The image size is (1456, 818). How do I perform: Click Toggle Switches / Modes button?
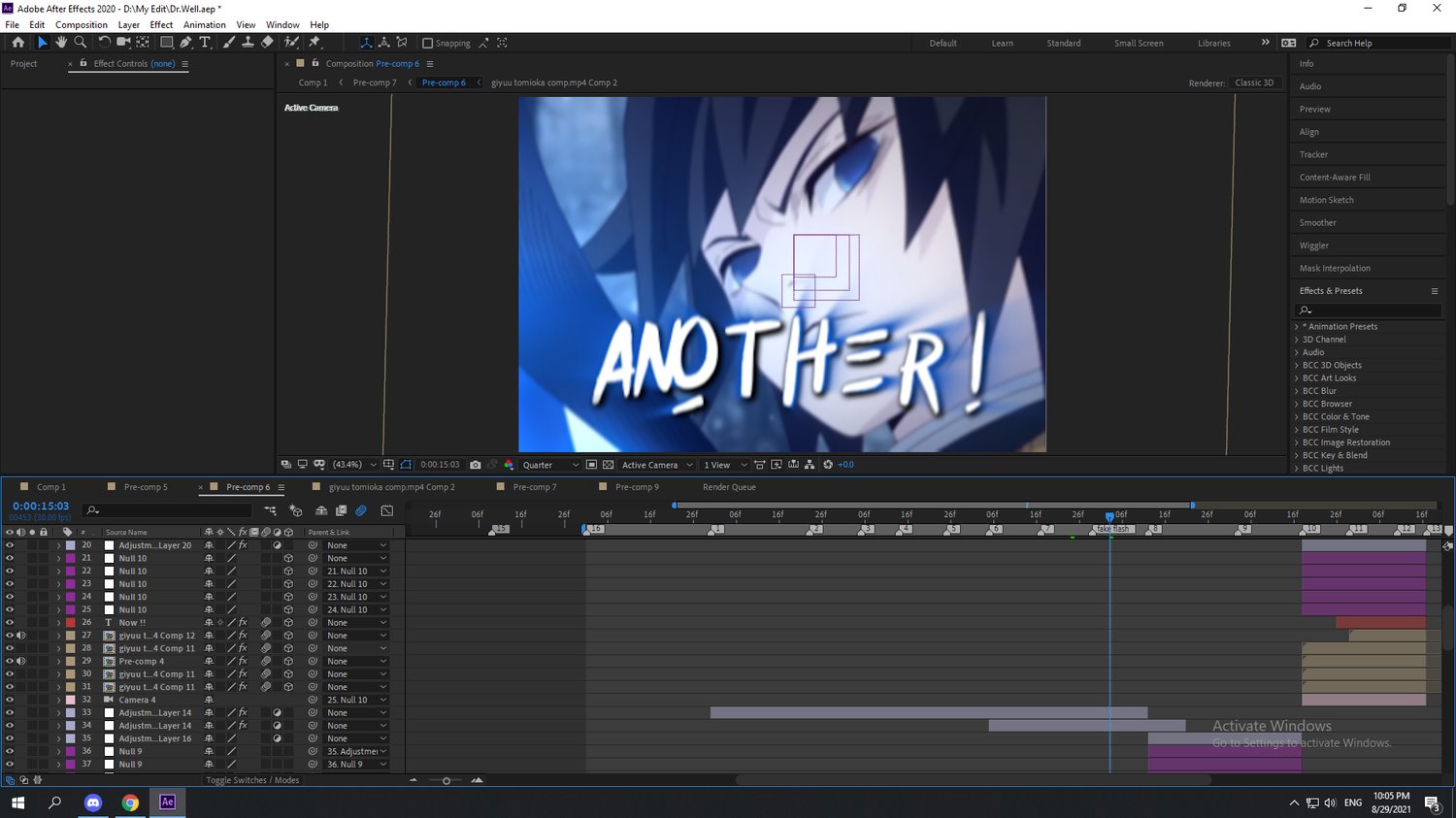tap(252, 780)
